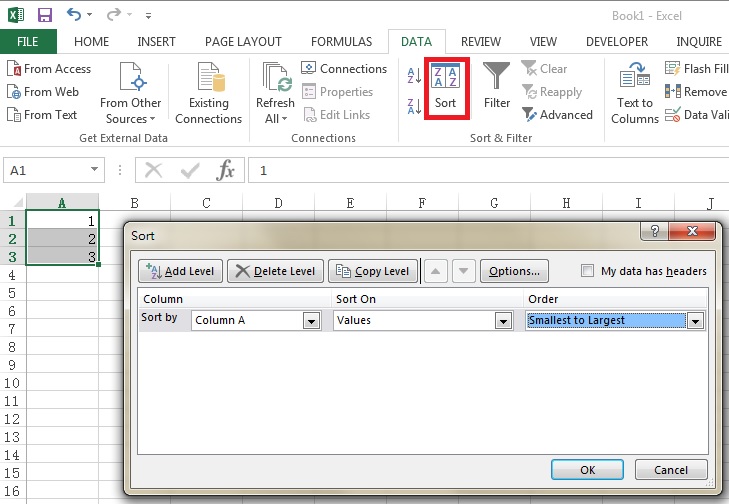This screenshot has width=729, height=504.
Task: Select cell A2 containing 2
Action: tap(62, 239)
